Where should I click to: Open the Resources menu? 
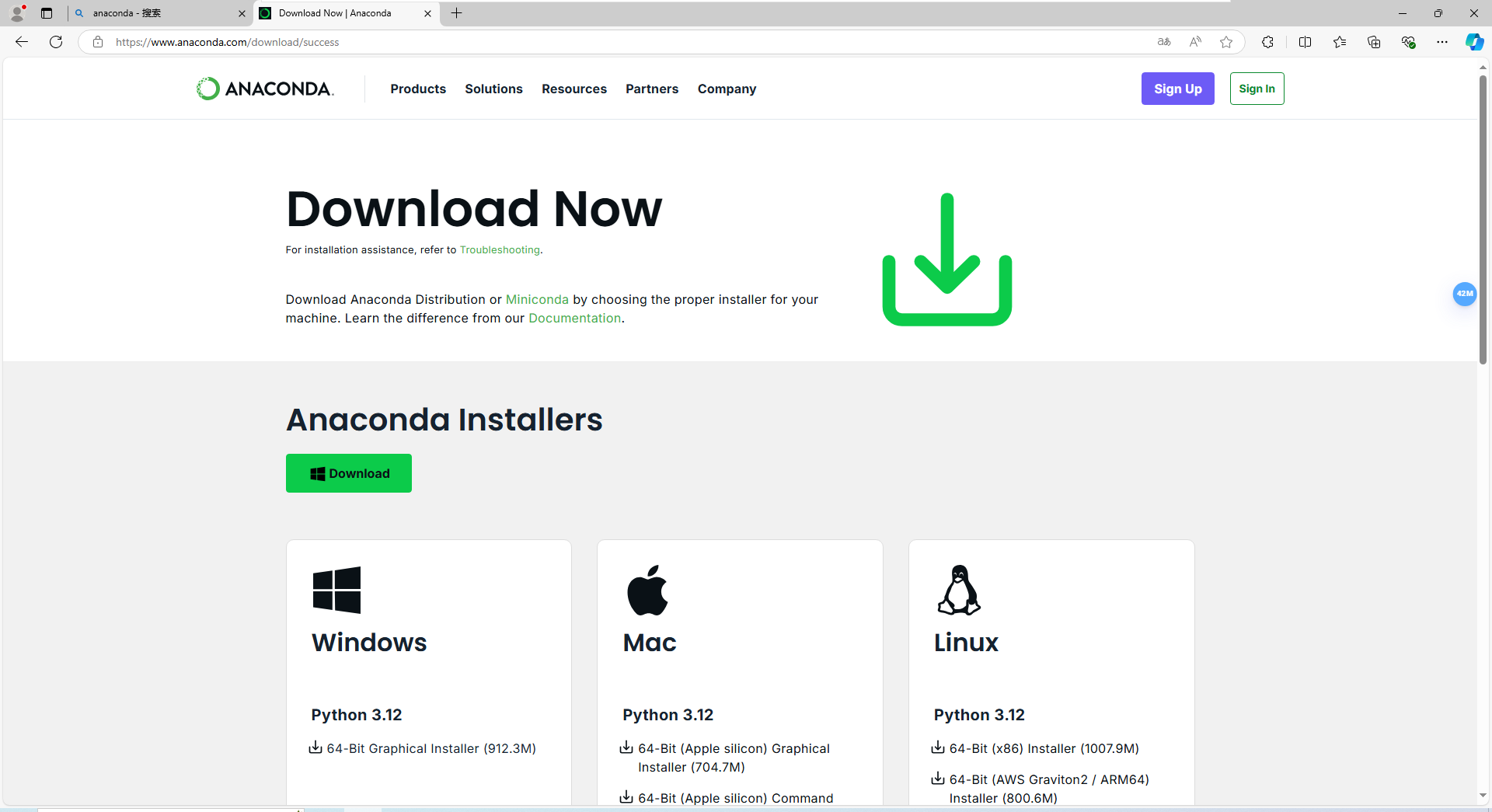(574, 89)
